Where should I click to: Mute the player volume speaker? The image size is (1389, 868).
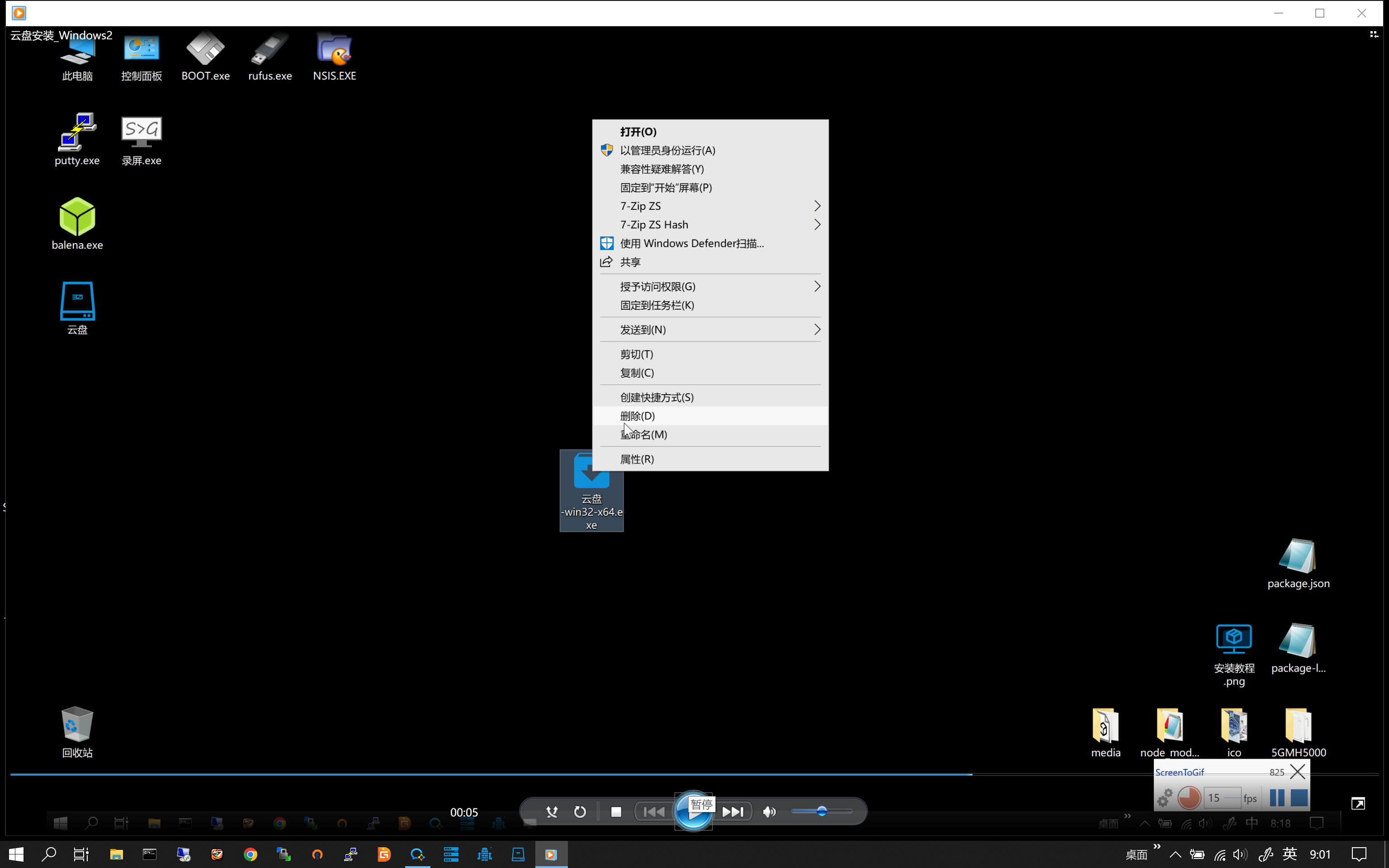pyautogui.click(x=769, y=812)
